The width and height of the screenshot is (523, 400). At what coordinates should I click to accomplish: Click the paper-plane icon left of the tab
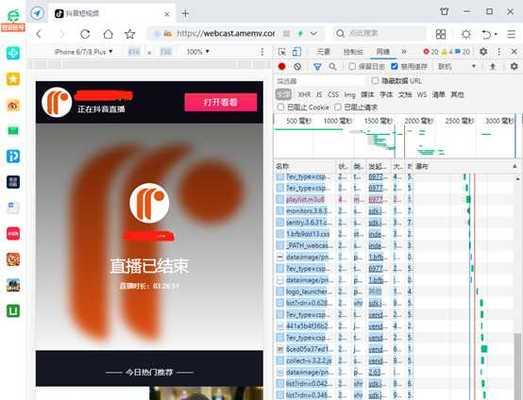pos(37,13)
